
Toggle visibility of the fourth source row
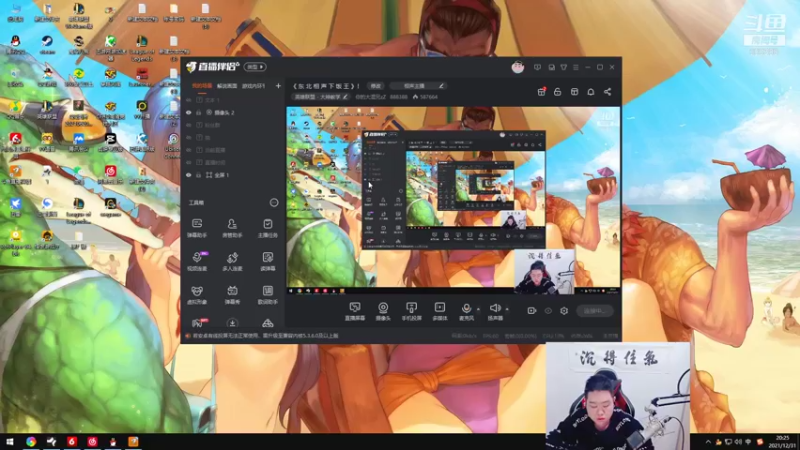pos(189,138)
